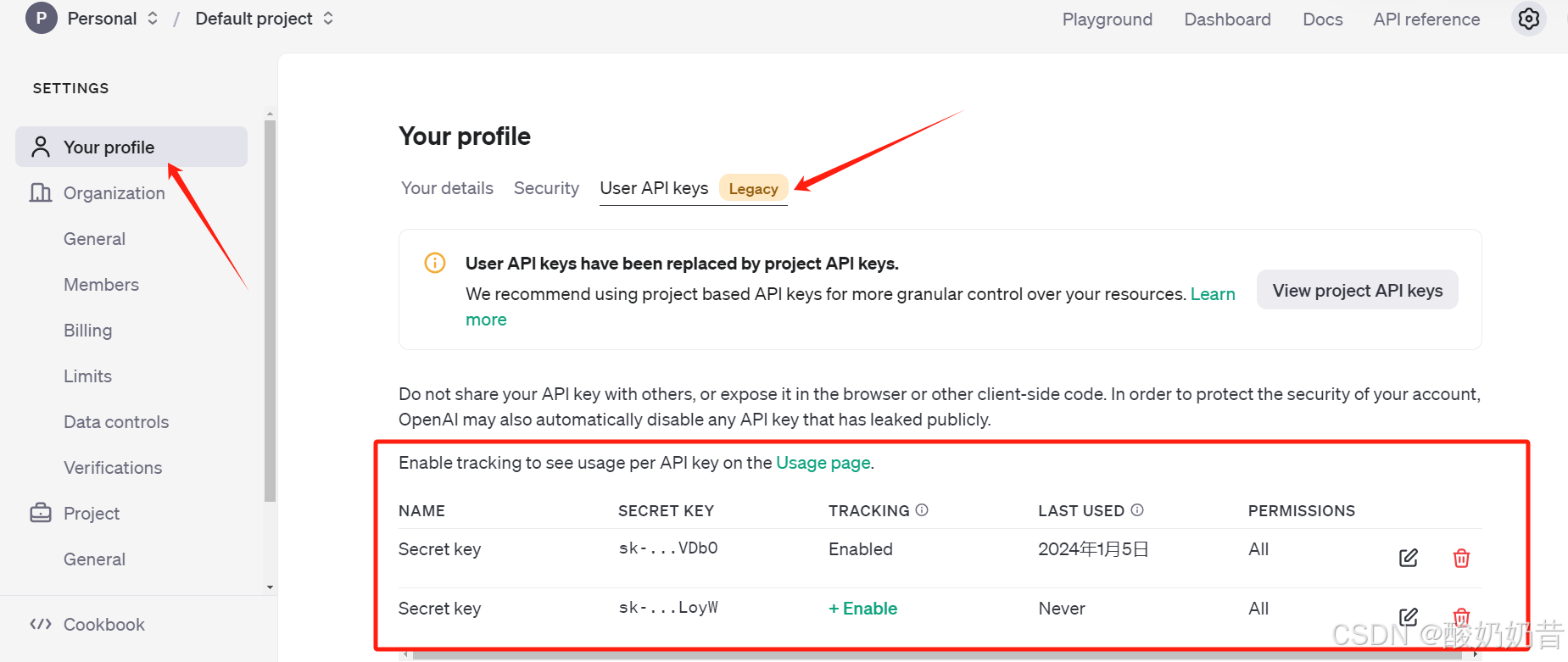This screenshot has width=1568, height=662.
Task: Click the Last Used info icon
Action: (x=1137, y=510)
